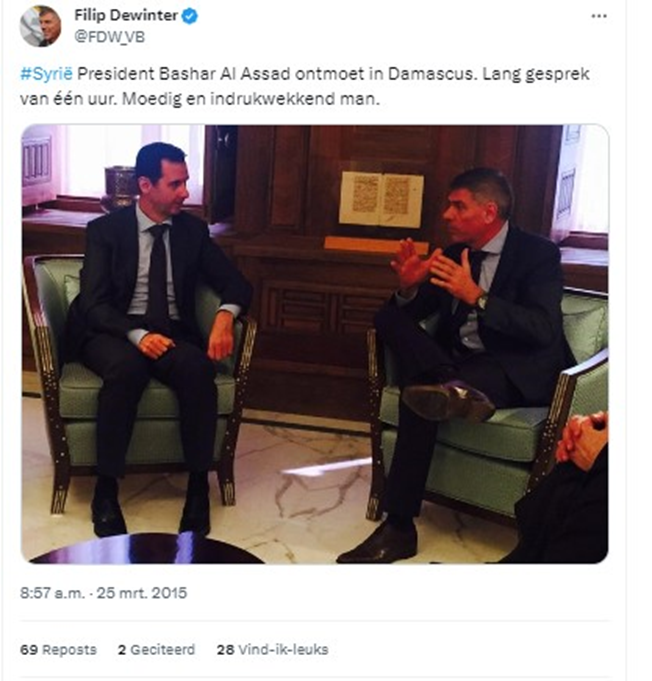652x681 pixels.
Task: View the 28 Vind-ik-leuks list
Action: tap(272, 650)
